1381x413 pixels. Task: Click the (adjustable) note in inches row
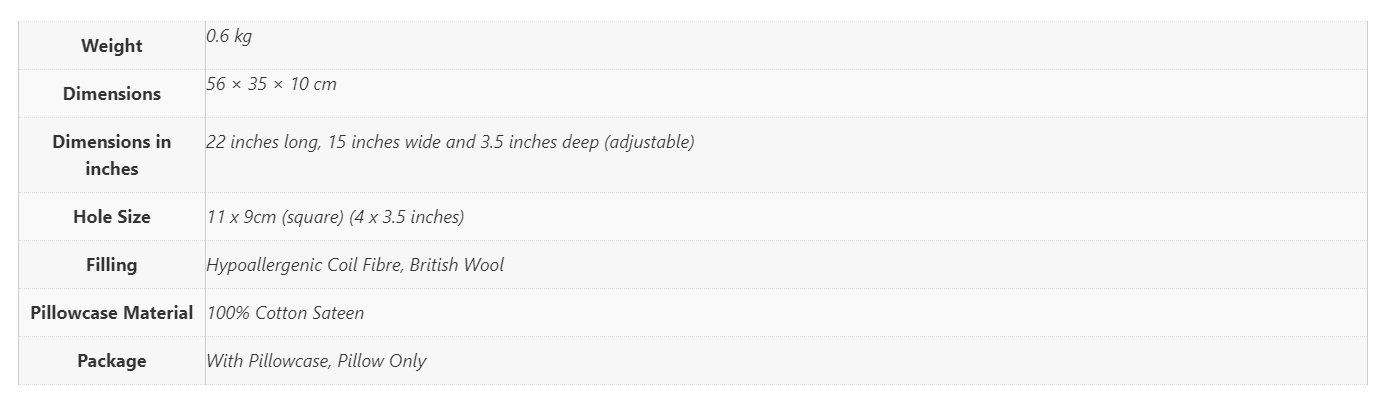click(649, 142)
